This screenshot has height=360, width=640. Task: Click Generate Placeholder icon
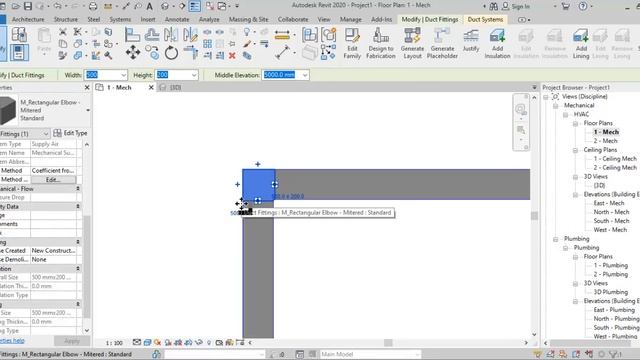tap(442, 43)
